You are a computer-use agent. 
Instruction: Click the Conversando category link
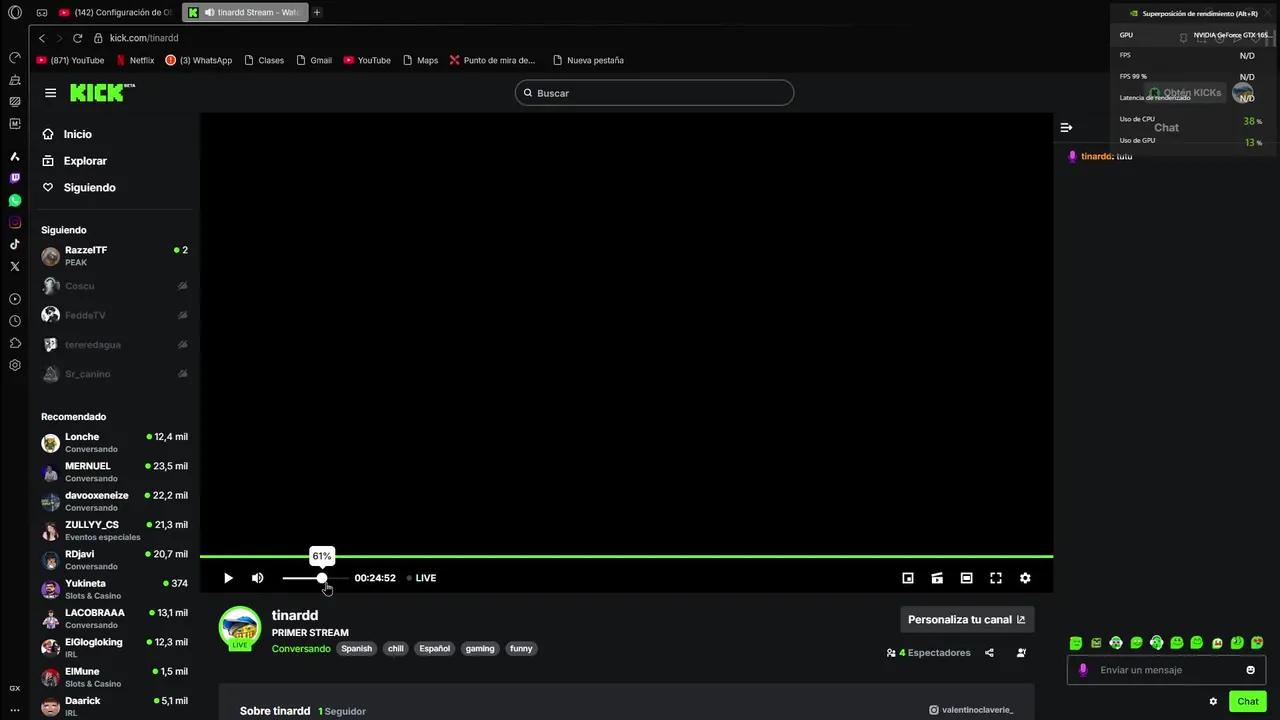(x=301, y=648)
